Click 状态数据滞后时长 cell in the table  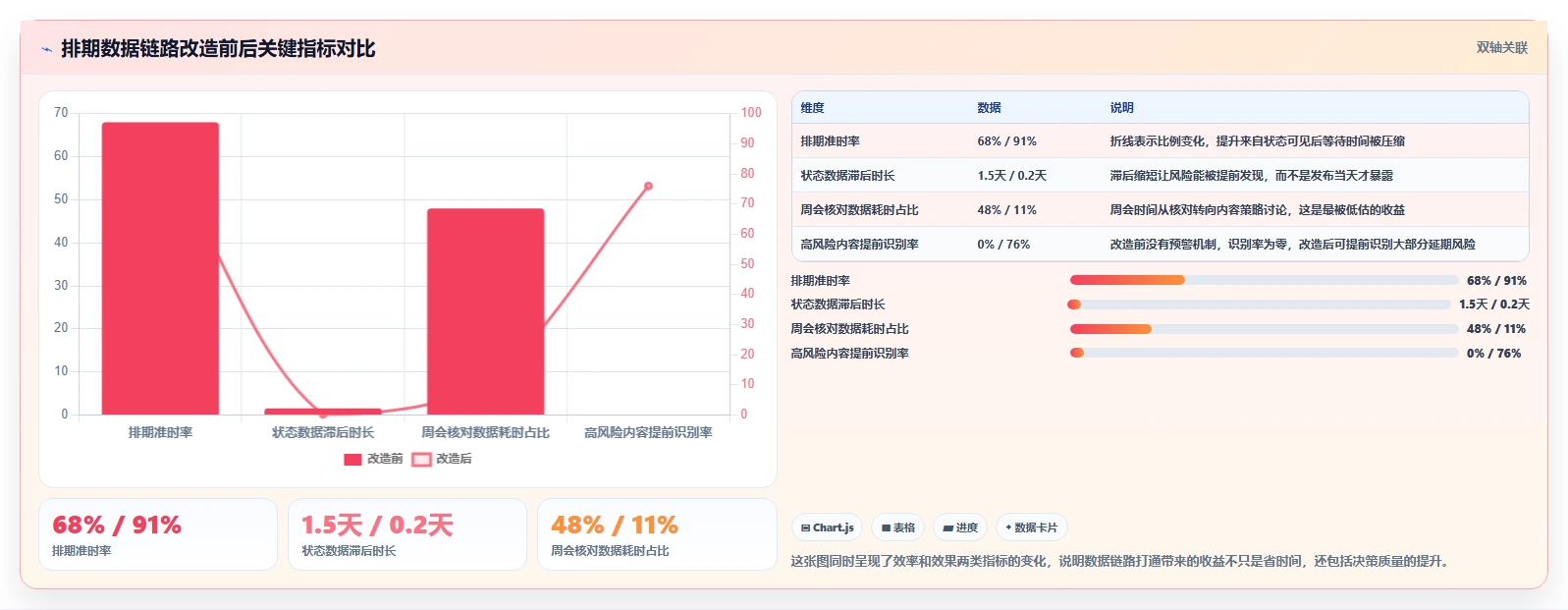tap(847, 176)
